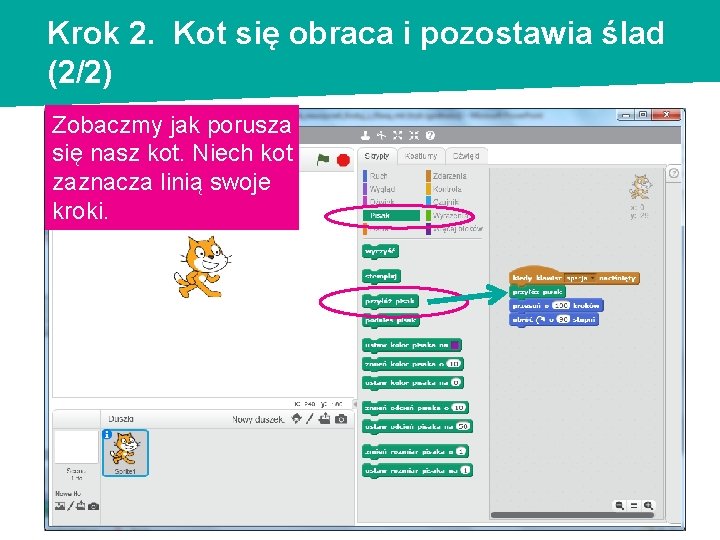Viewport: 720px width, 540px height.
Task: Create new sprite from camera icon
Action: pos(341,419)
